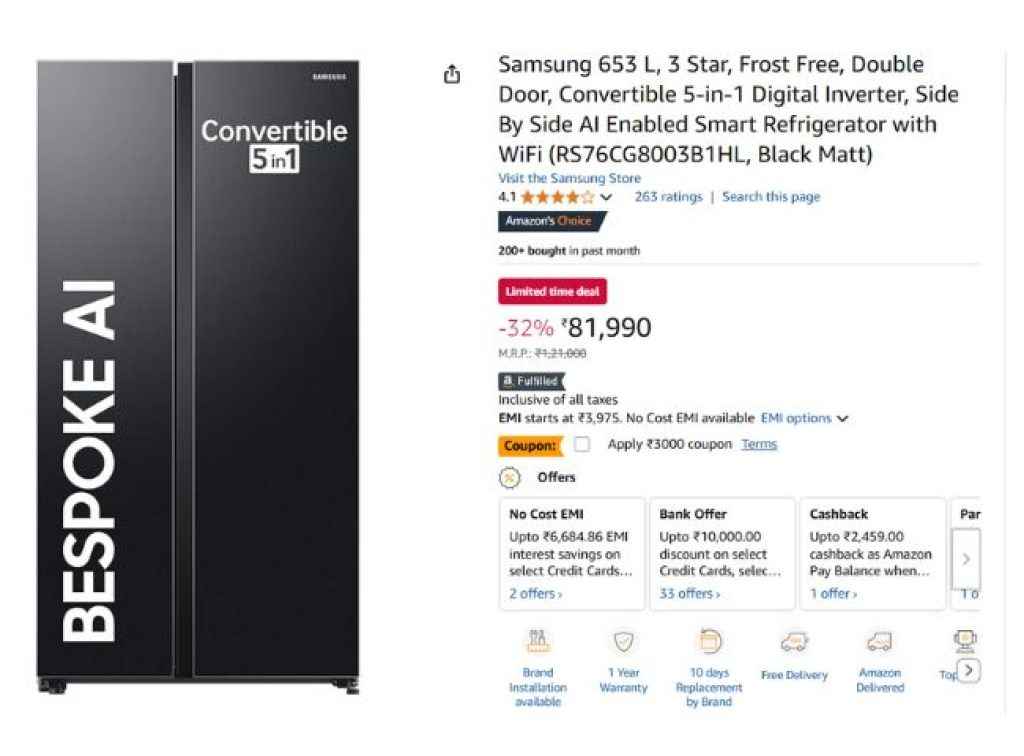Image resolution: width=1024 pixels, height=756 pixels.
Task: Tick the Apply ₹3000 coupon checkbox
Action: [x=582, y=445]
